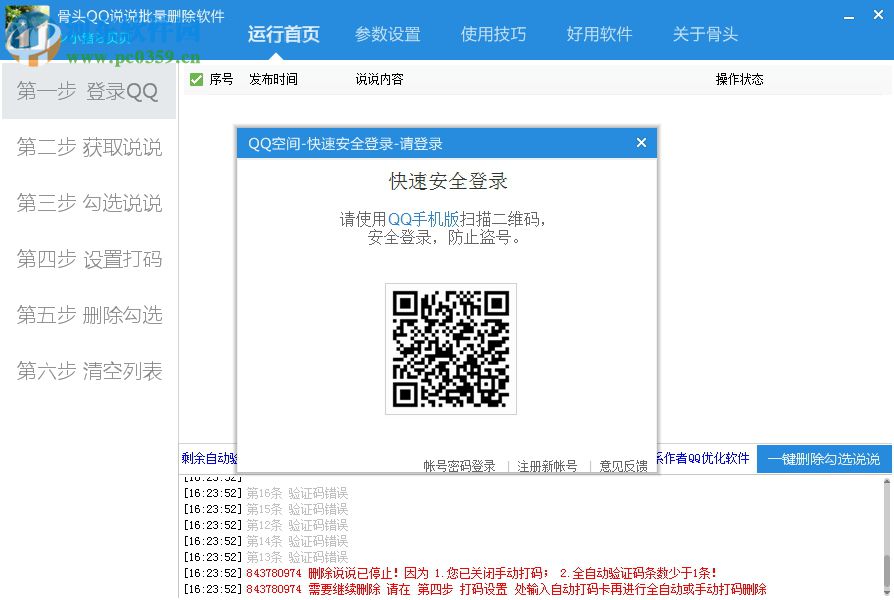Viewport: 894px width, 600px height.
Task: Toggle the select-all checkbox beside 序号
Action: (196, 79)
